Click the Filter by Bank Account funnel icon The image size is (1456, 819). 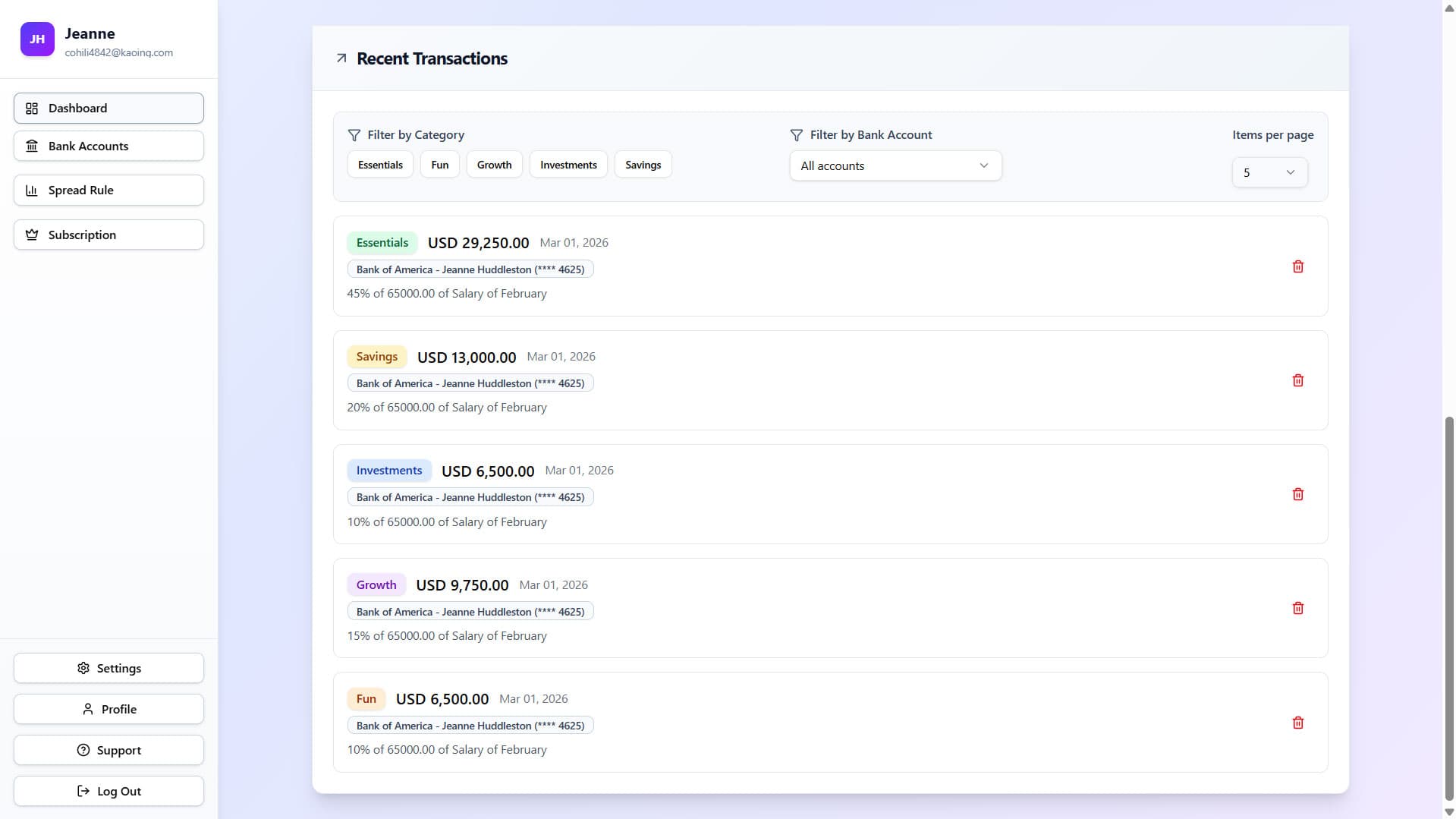click(x=796, y=135)
